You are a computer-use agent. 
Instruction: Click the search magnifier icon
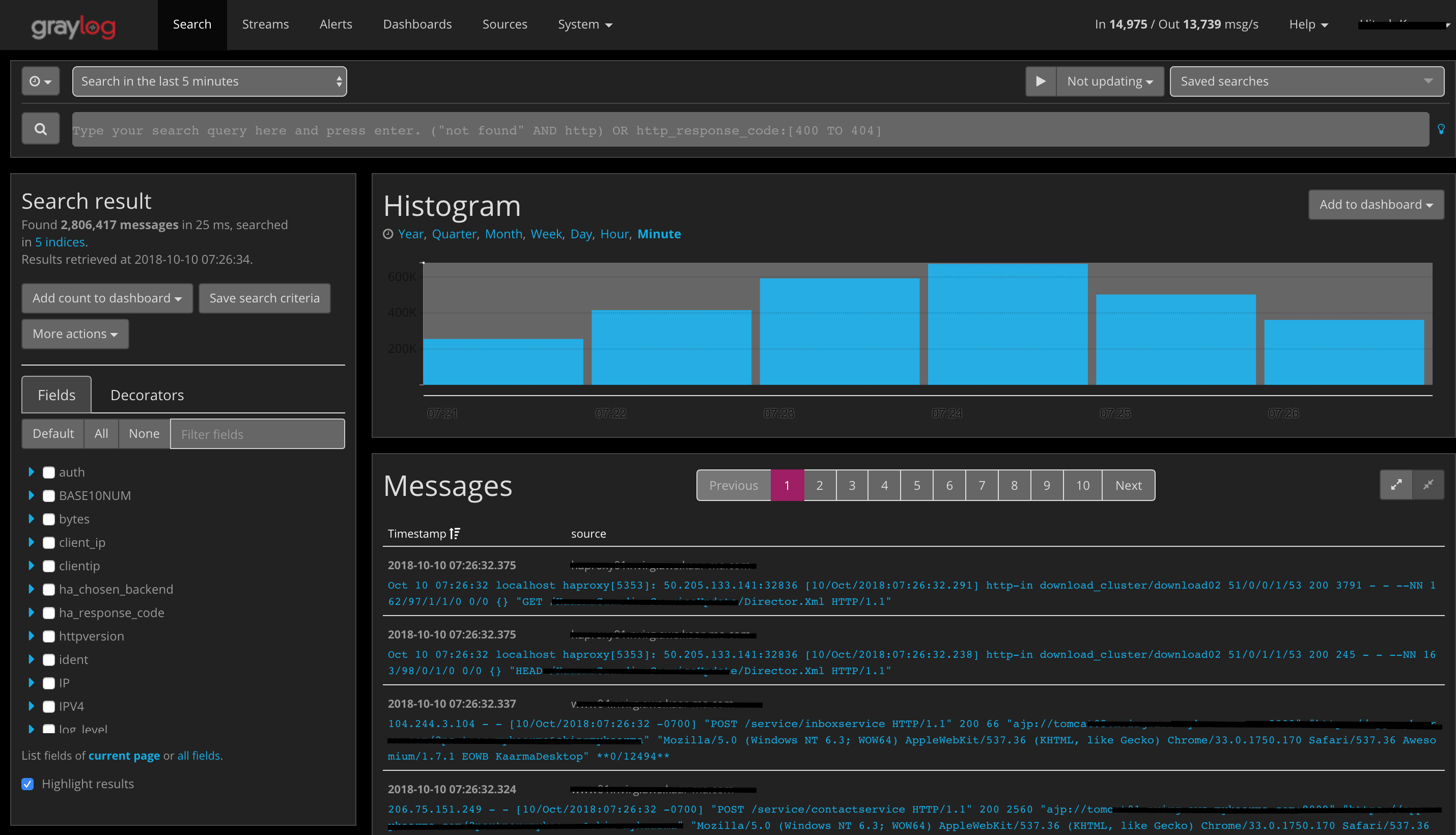[40, 128]
